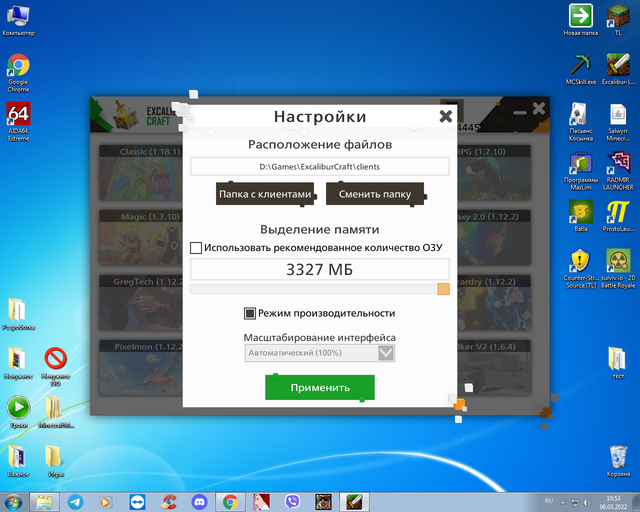Open the Новая папка desktop icon
The height and width of the screenshot is (512, 640).
(x=580, y=20)
